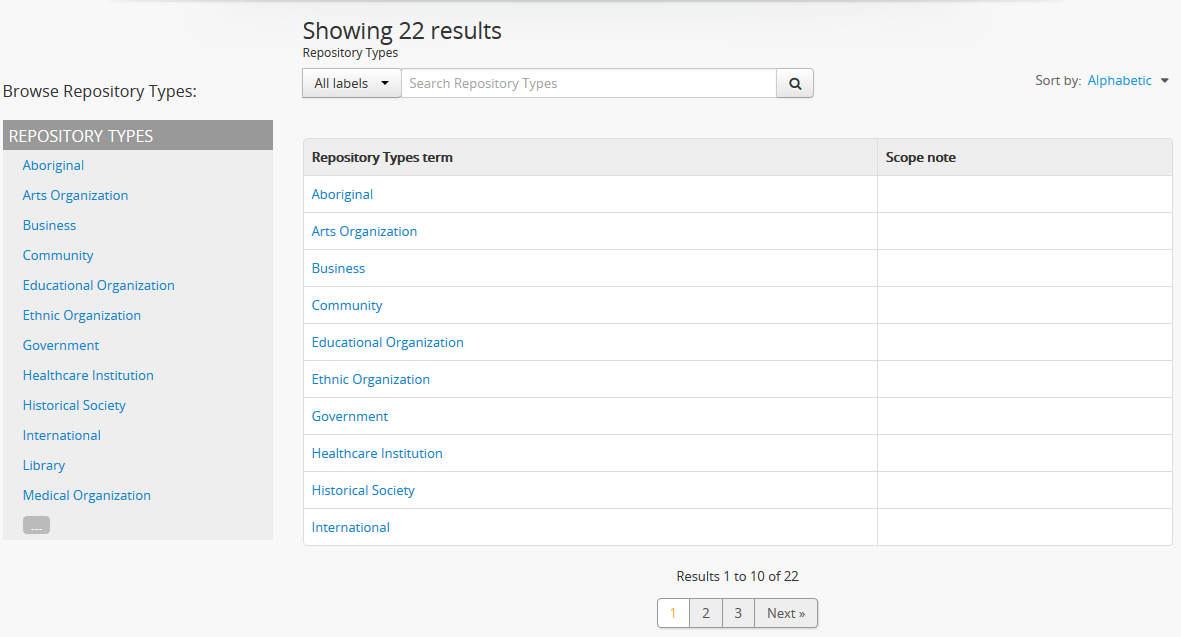
Task: Type in the Search Repository Types field
Action: [588, 84]
